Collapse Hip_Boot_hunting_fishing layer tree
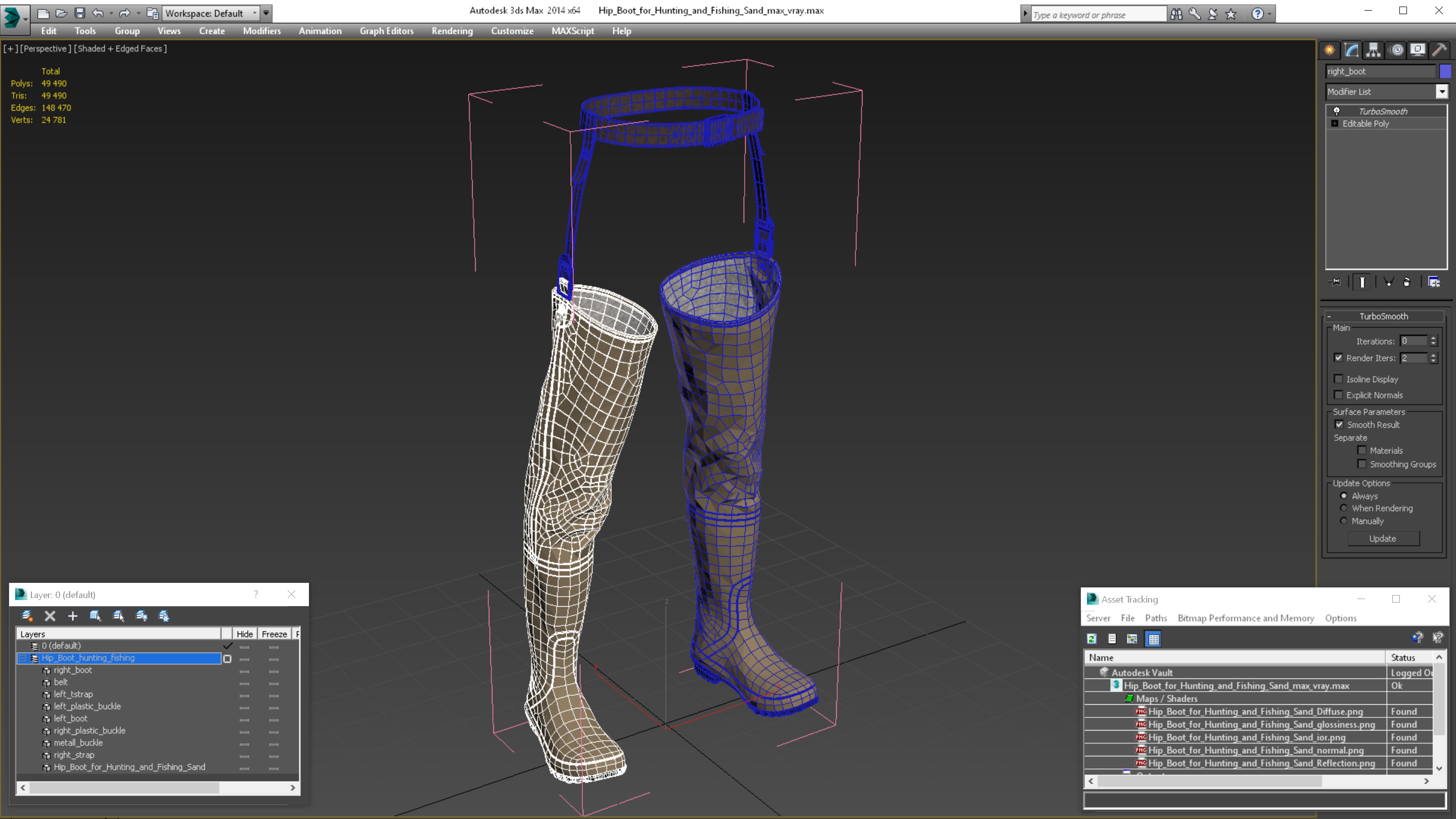This screenshot has width=1456, height=819. pyautogui.click(x=23, y=658)
